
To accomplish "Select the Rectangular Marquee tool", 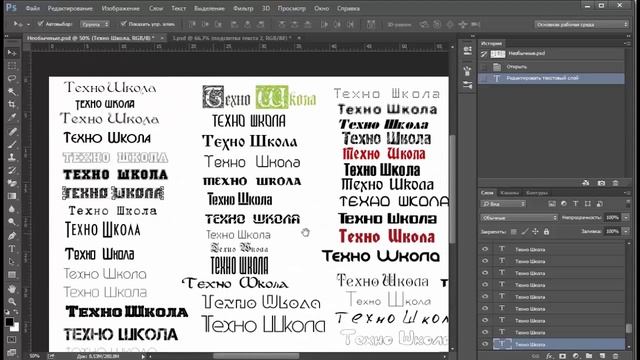I will [x=12, y=66].
